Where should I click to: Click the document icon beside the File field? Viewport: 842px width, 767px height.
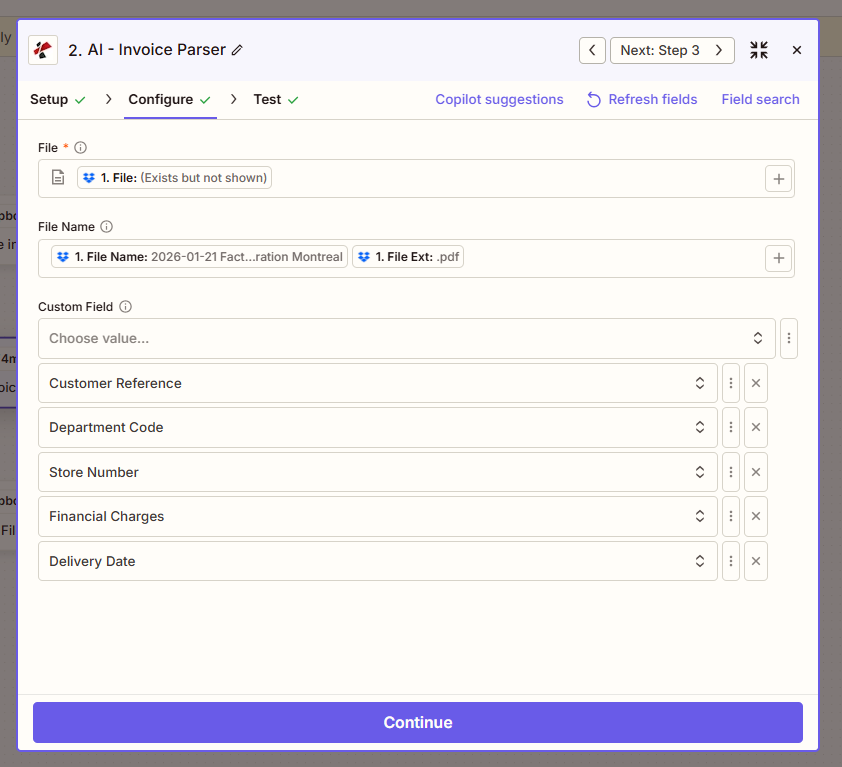[x=57, y=177]
